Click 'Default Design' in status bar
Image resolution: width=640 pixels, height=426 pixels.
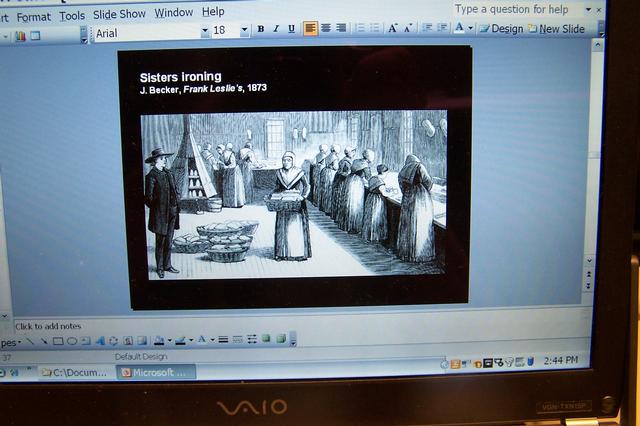pos(141,357)
